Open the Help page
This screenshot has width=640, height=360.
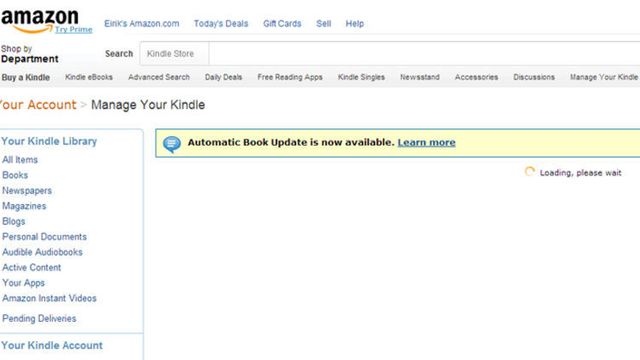[354, 24]
